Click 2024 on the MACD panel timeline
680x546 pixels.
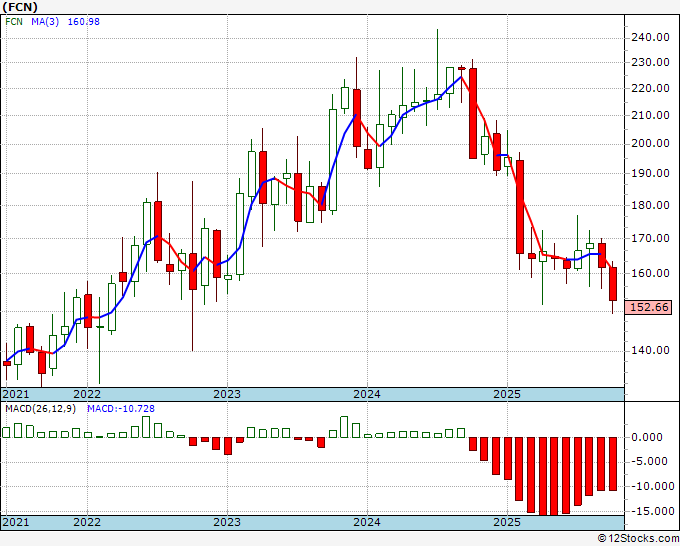tap(366, 522)
